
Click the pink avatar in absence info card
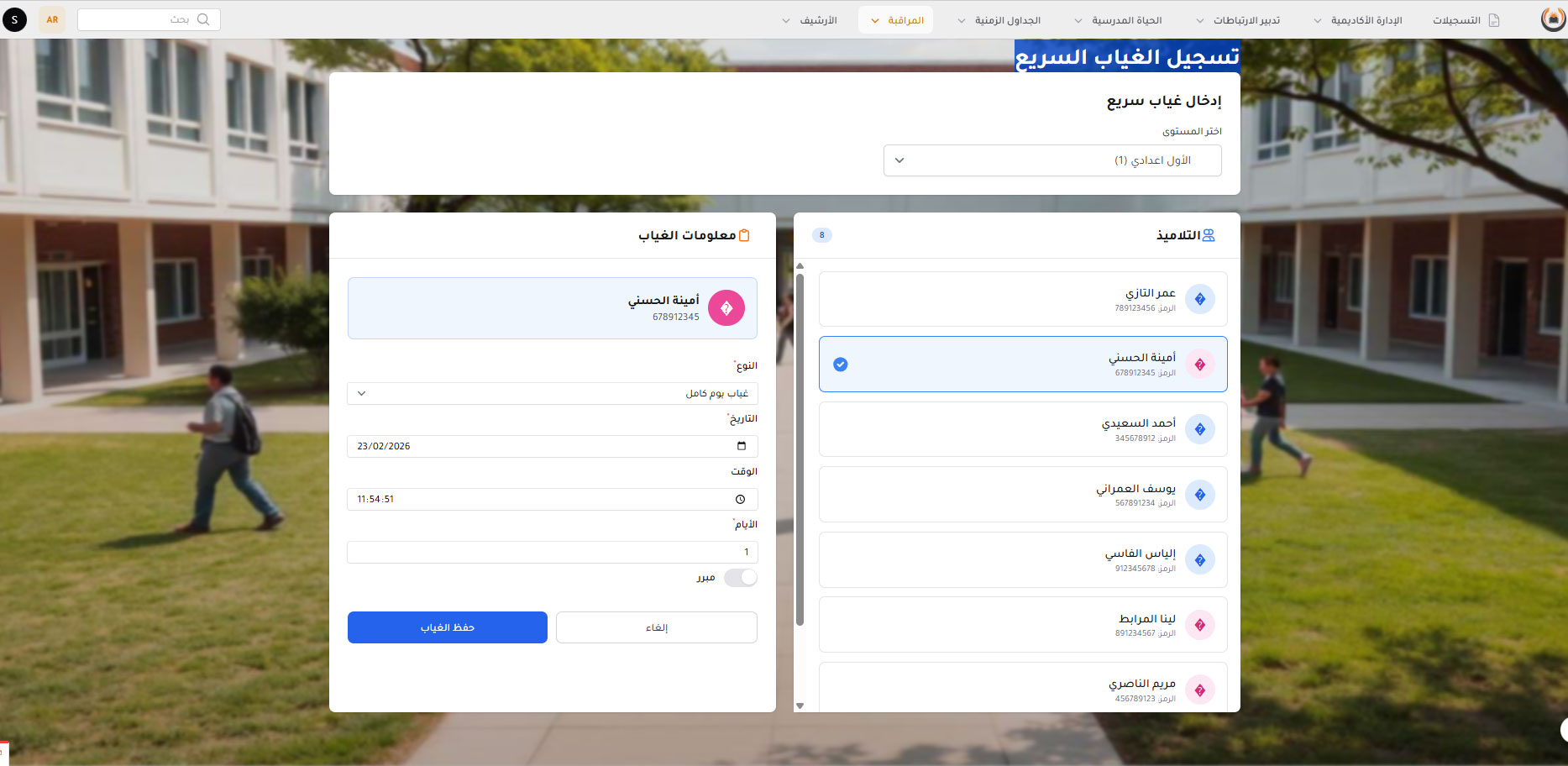(726, 308)
